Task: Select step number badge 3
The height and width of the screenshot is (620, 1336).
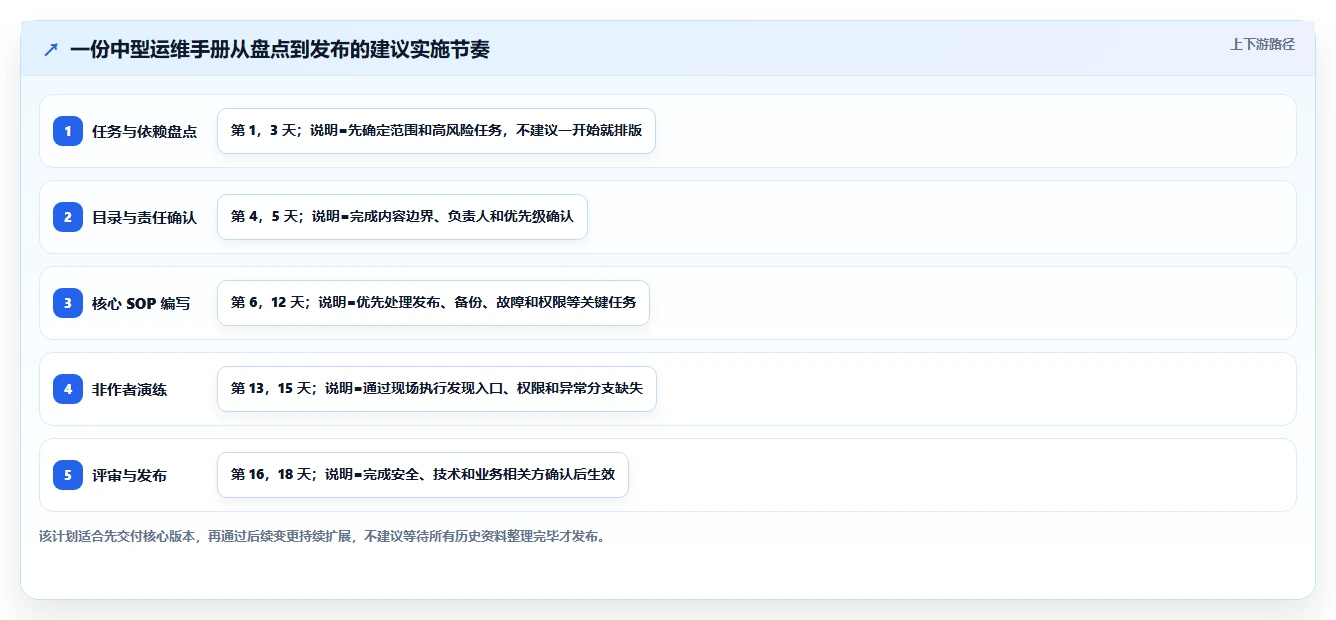Action: (x=68, y=303)
